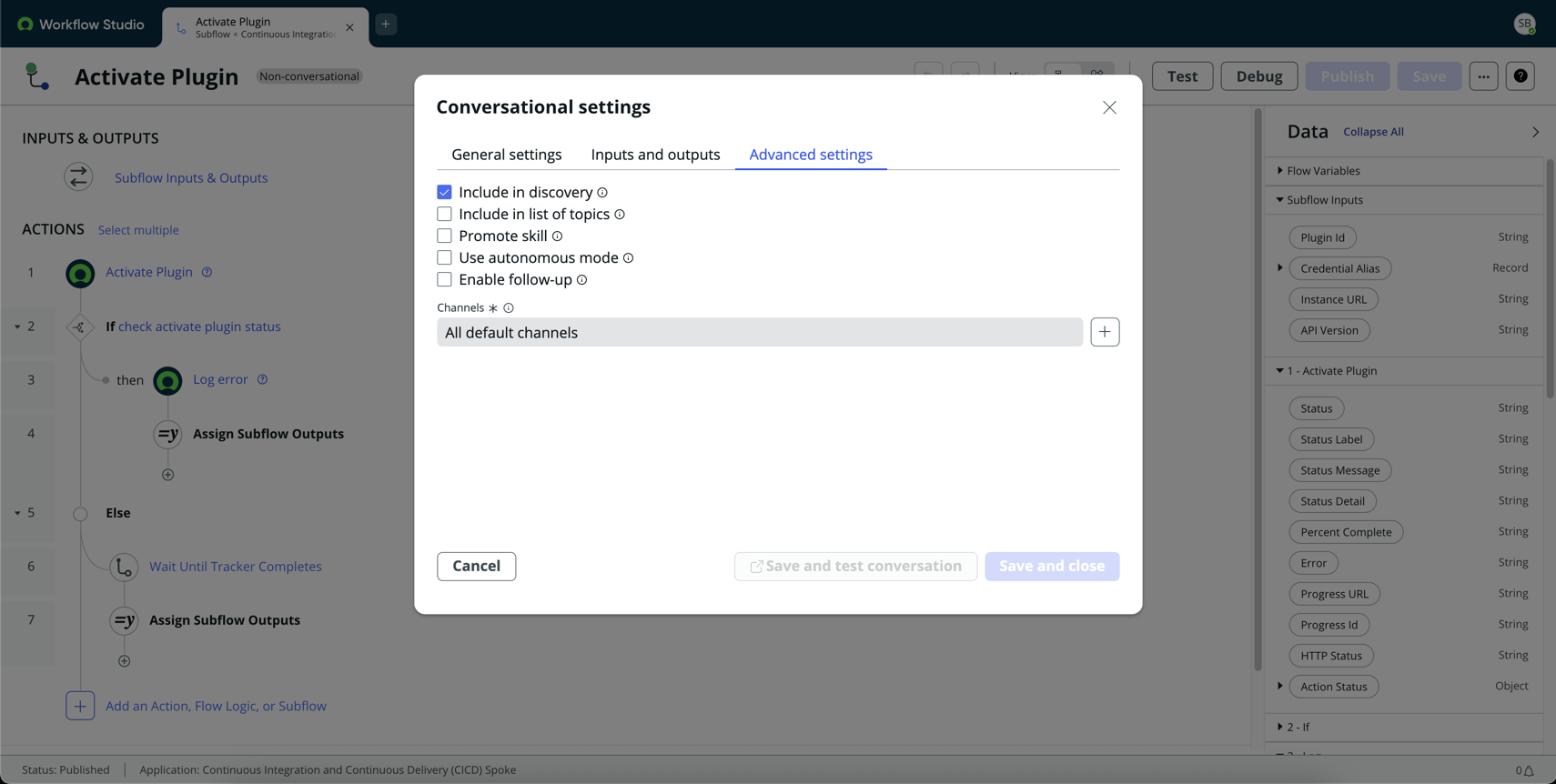The height and width of the screenshot is (784, 1556).
Task: Collapse step 5 Else branch
Action: pyautogui.click(x=17, y=513)
